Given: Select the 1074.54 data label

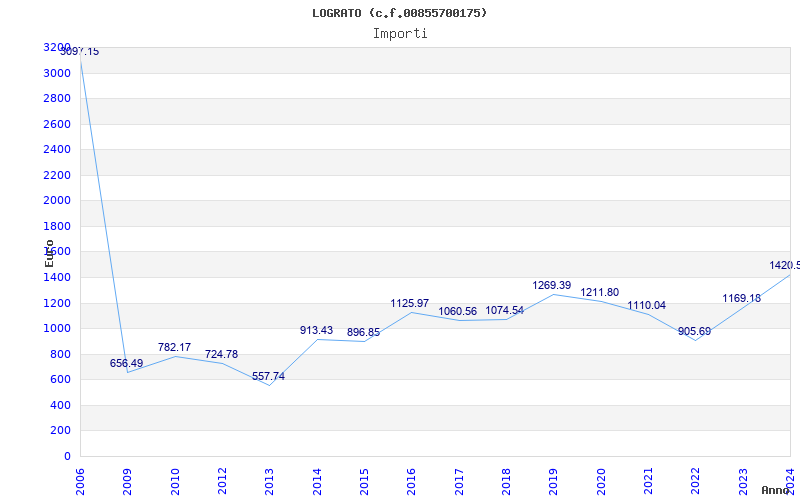Looking at the screenshot, I should pyautogui.click(x=505, y=310).
